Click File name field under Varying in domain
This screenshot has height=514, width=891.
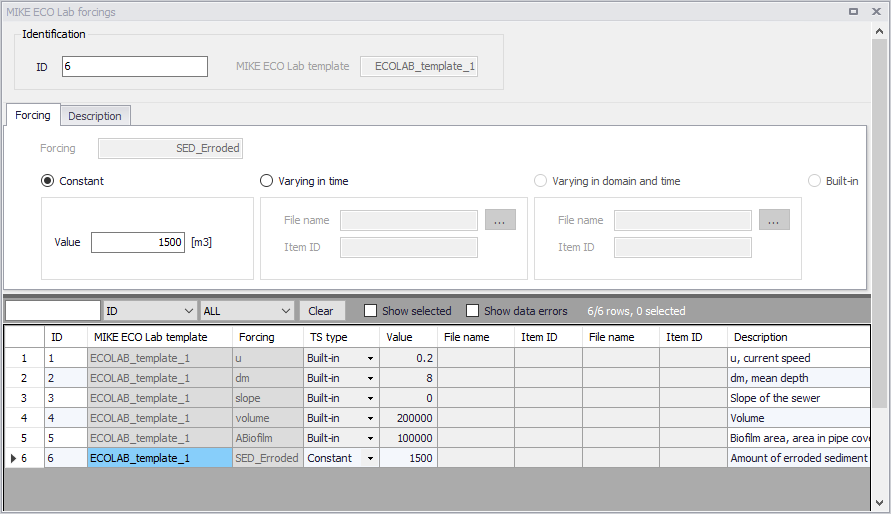(x=682, y=220)
